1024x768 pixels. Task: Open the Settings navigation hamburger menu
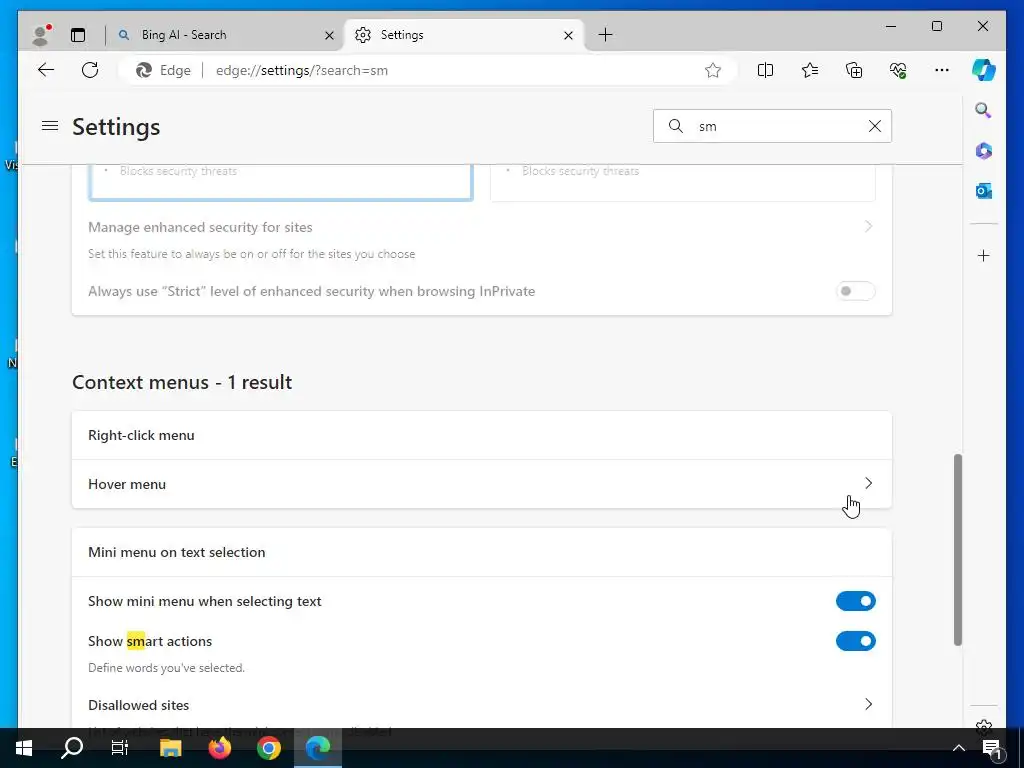click(x=50, y=125)
